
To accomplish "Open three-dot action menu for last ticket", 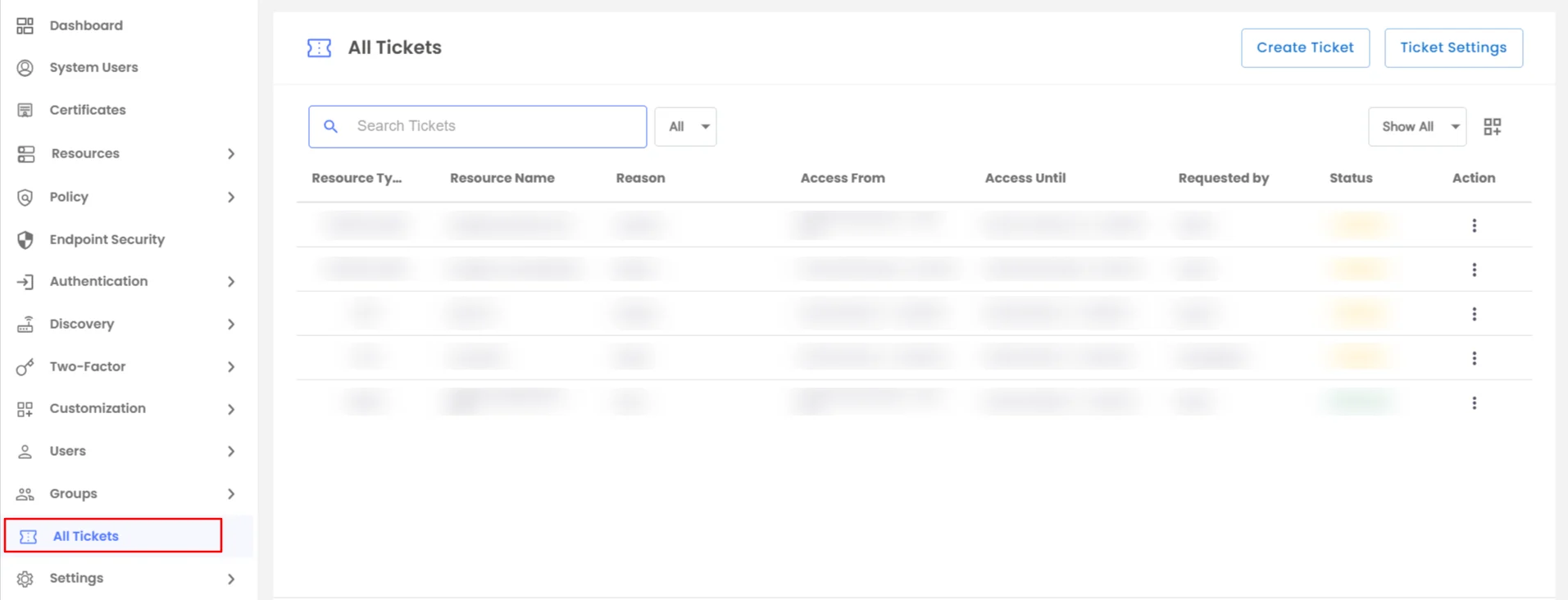I will (x=1474, y=402).
